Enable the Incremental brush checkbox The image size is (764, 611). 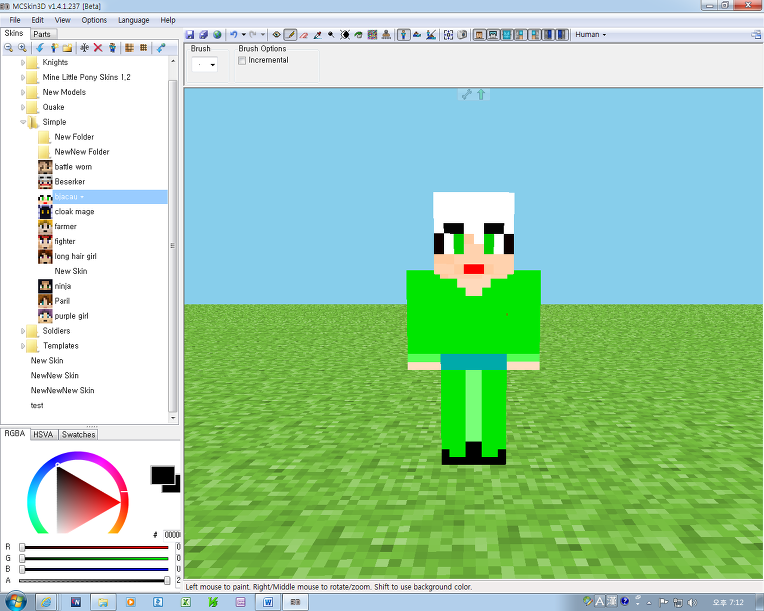pos(242,60)
